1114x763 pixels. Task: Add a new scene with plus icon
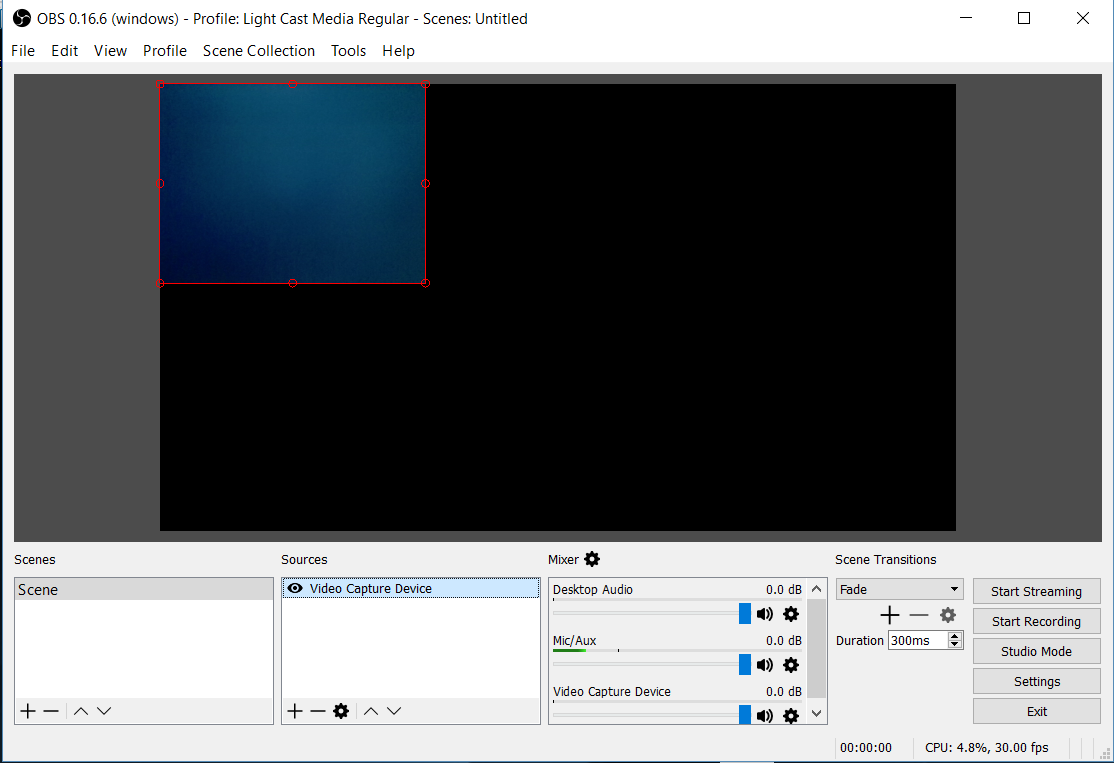[x=28, y=711]
